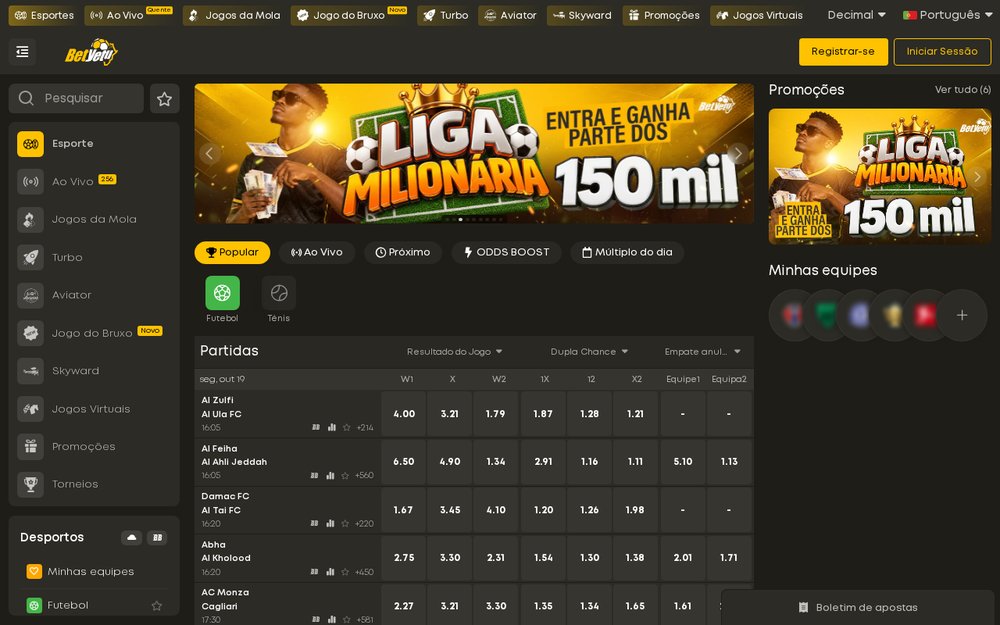Open the Ver tudo (6) promotions link
The width and height of the screenshot is (1000, 625).
coord(962,90)
